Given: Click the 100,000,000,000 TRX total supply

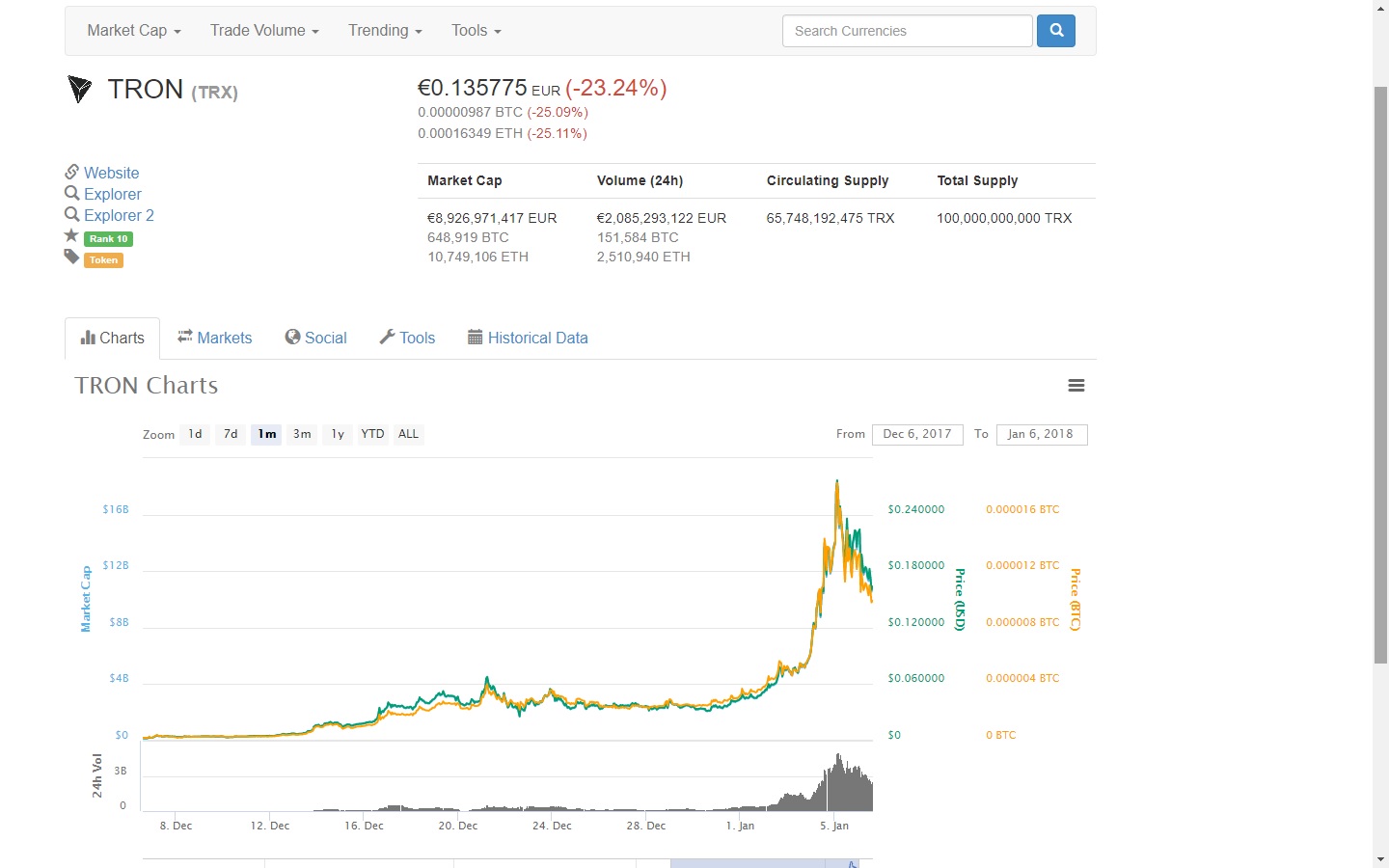Looking at the screenshot, I should [x=1004, y=218].
